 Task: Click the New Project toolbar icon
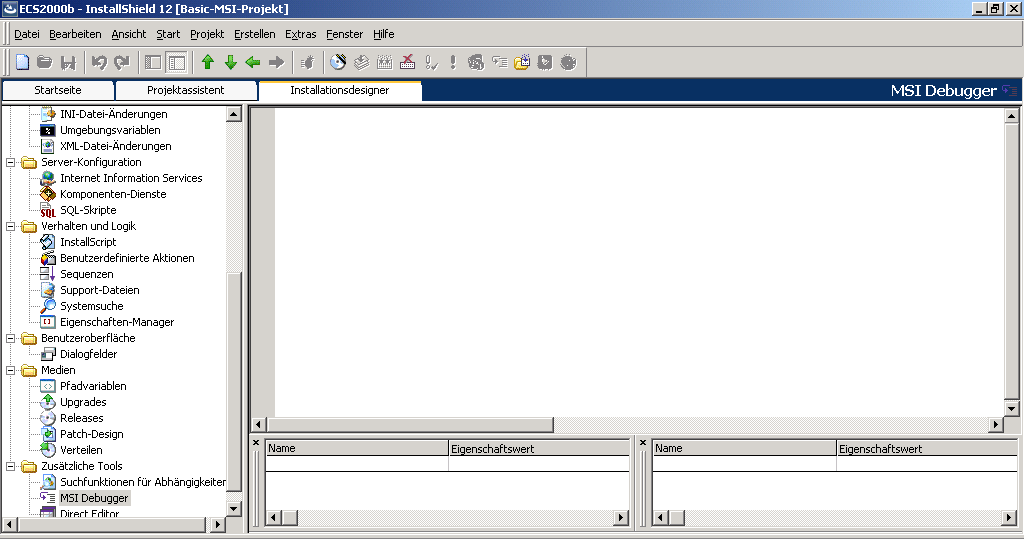22,62
